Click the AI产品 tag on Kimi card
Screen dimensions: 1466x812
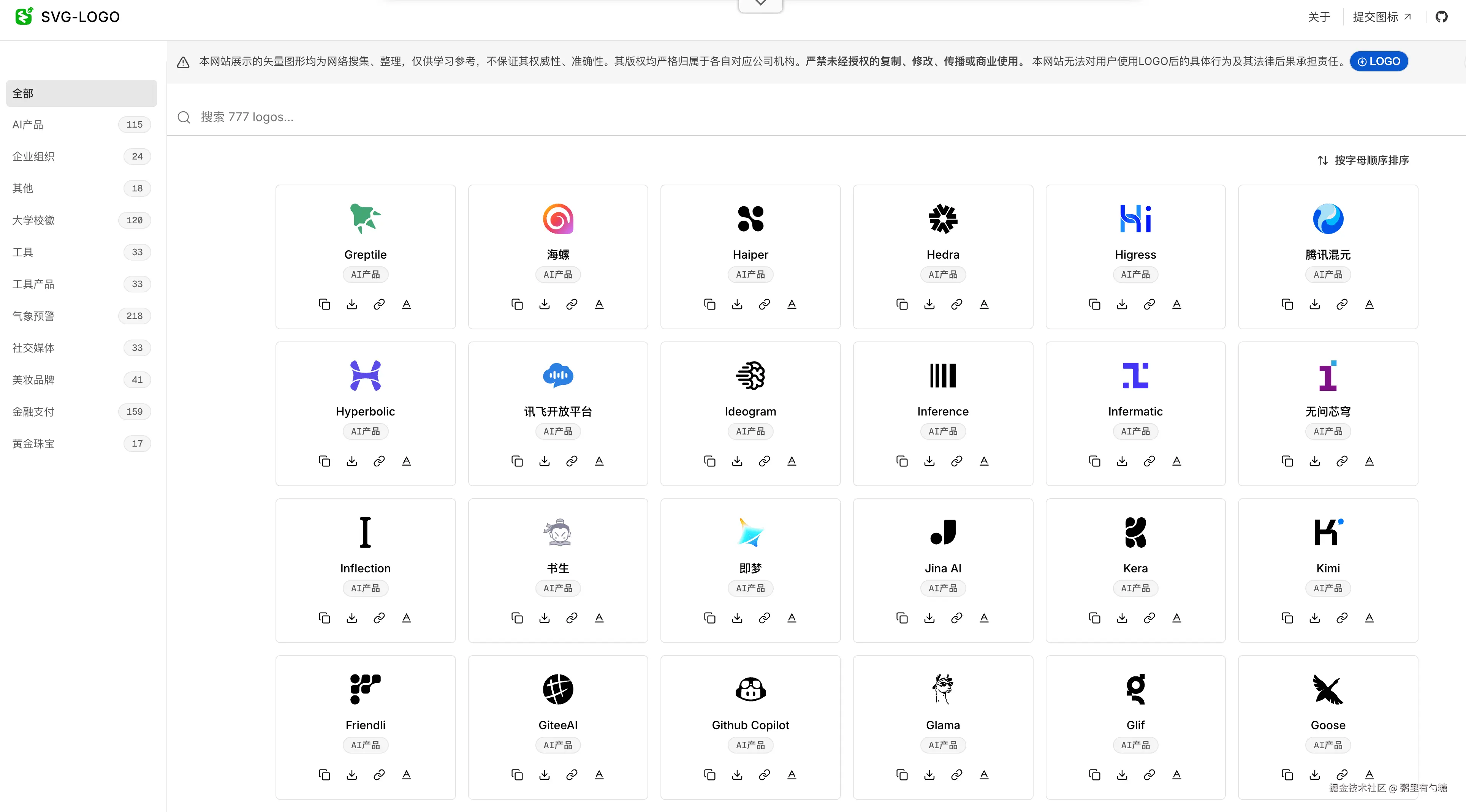[x=1328, y=589]
